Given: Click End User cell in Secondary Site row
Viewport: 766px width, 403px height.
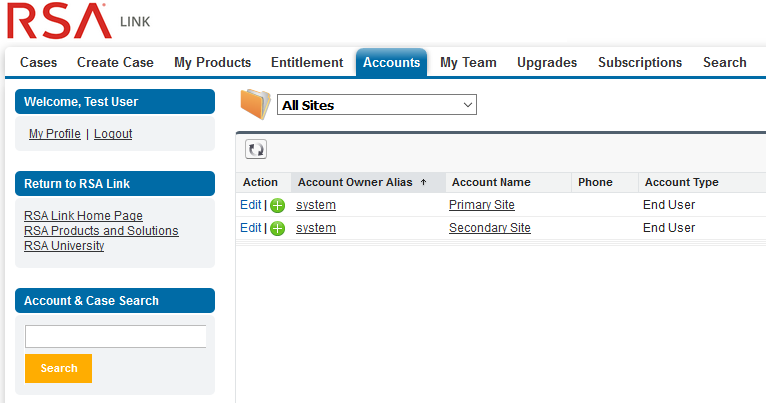Looking at the screenshot, I should pos(669,228).
